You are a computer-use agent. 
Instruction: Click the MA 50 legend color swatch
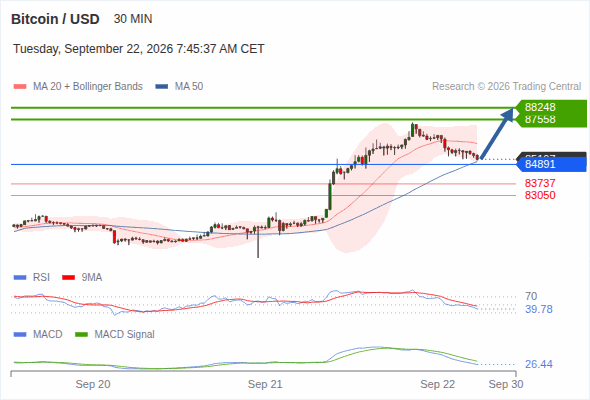coord(162,87)
